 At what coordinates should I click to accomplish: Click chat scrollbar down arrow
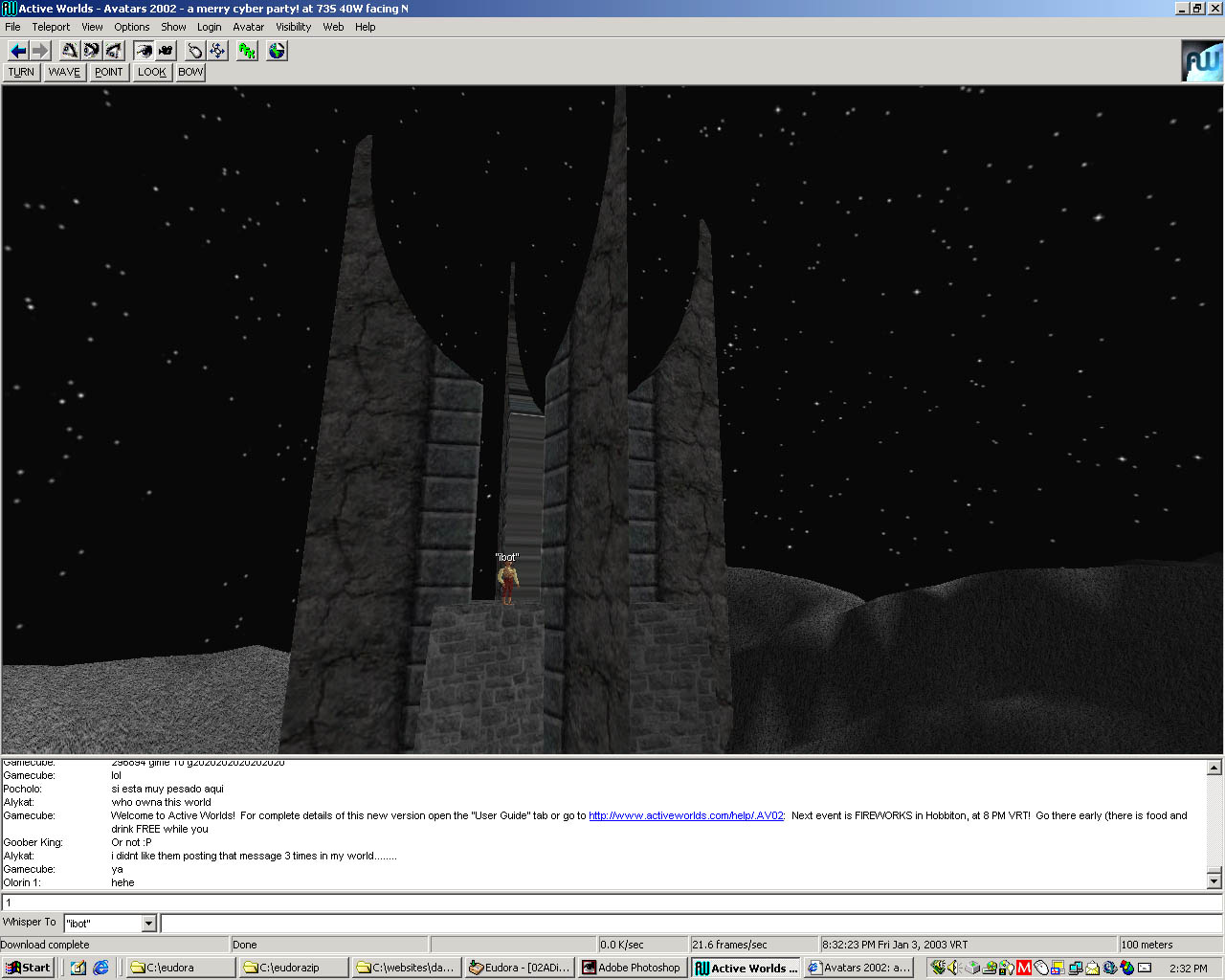tap(1214, 880)
